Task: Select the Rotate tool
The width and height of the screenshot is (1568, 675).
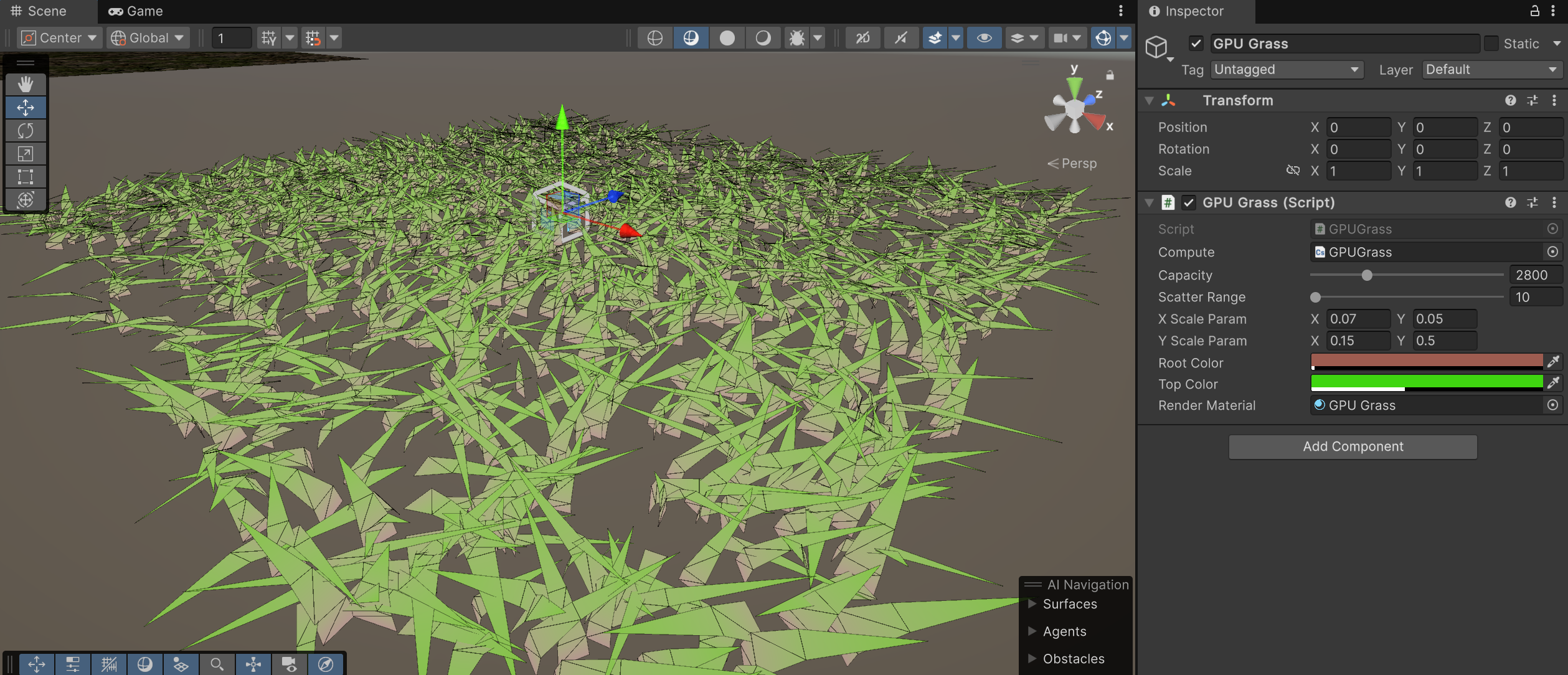Action: pos(26,131)
